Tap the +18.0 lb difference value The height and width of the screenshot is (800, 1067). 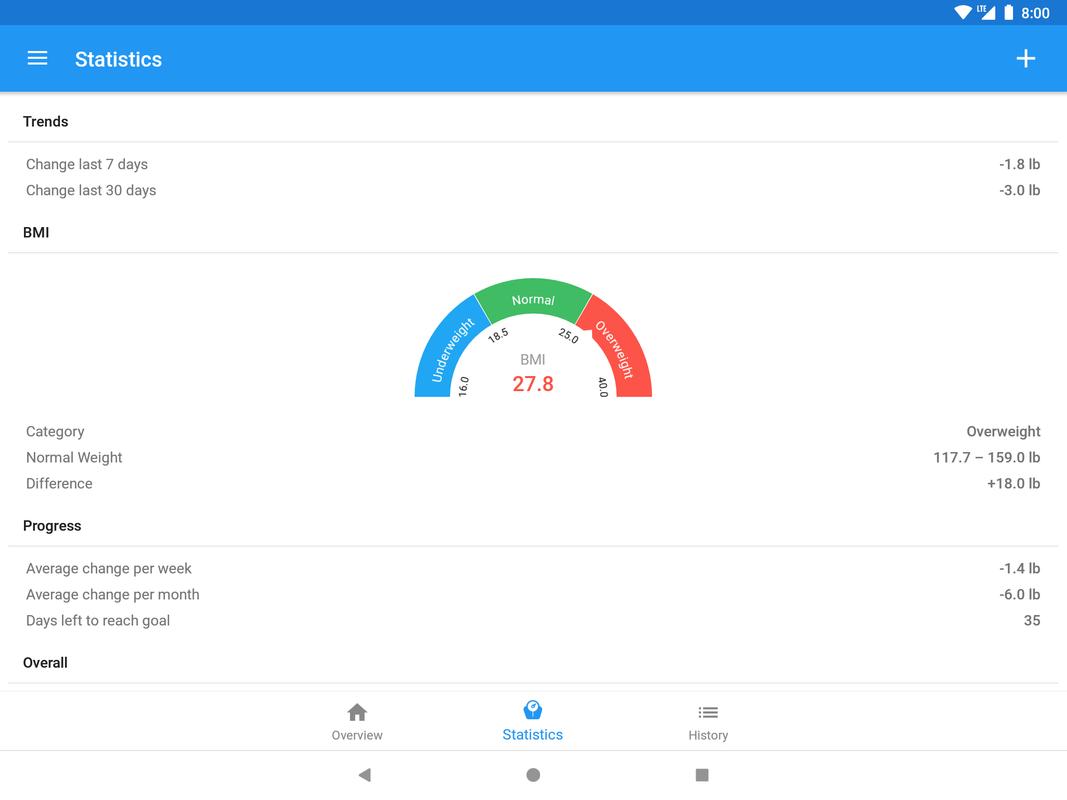[1013, 484]
